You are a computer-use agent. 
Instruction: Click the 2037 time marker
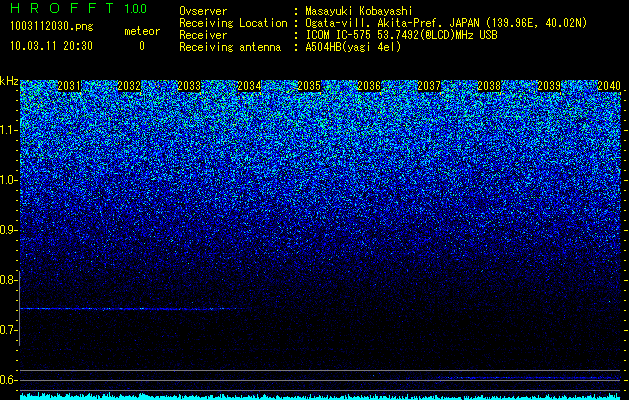point(429,86)
